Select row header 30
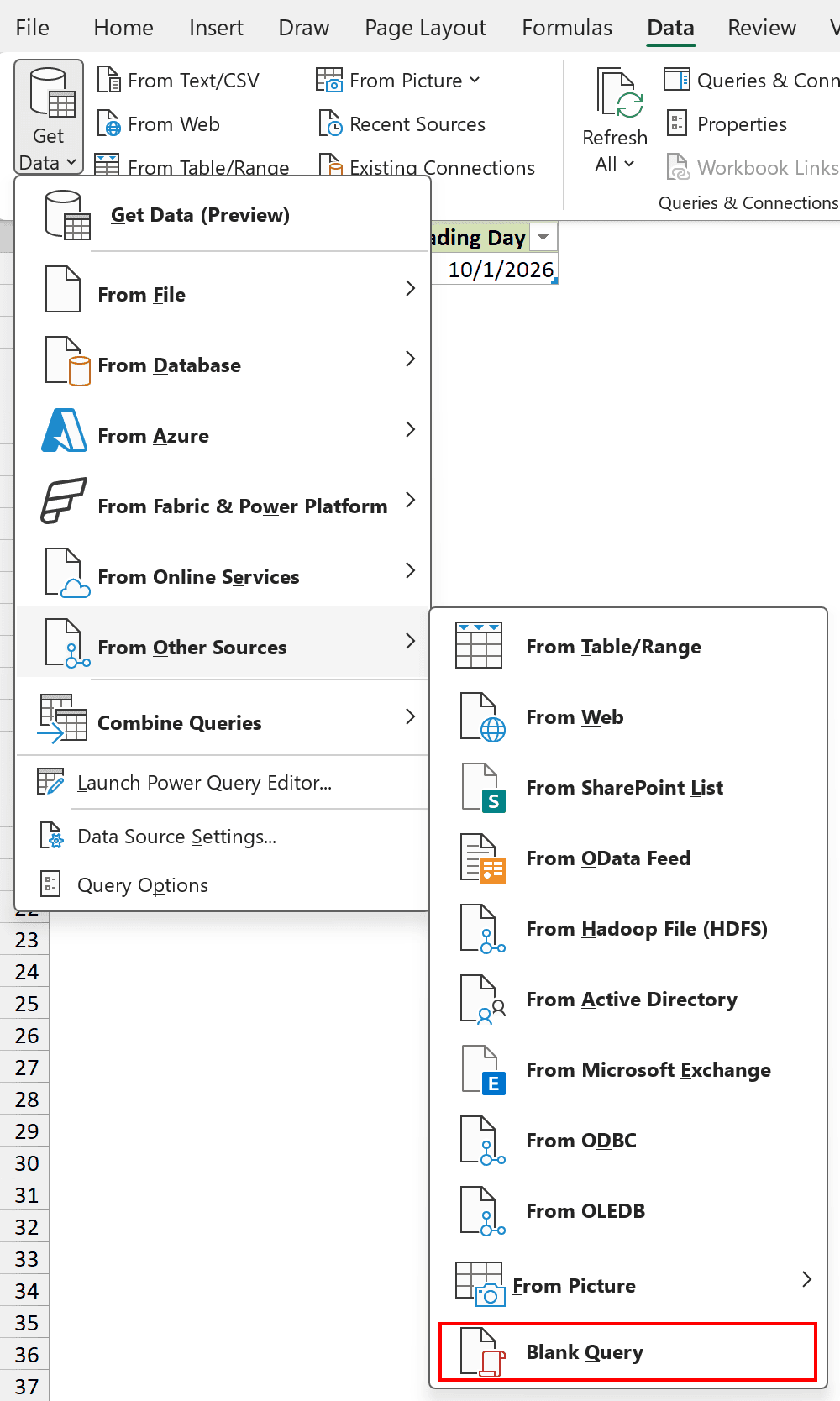The image size is (840, 1401). click(25, 1163)
